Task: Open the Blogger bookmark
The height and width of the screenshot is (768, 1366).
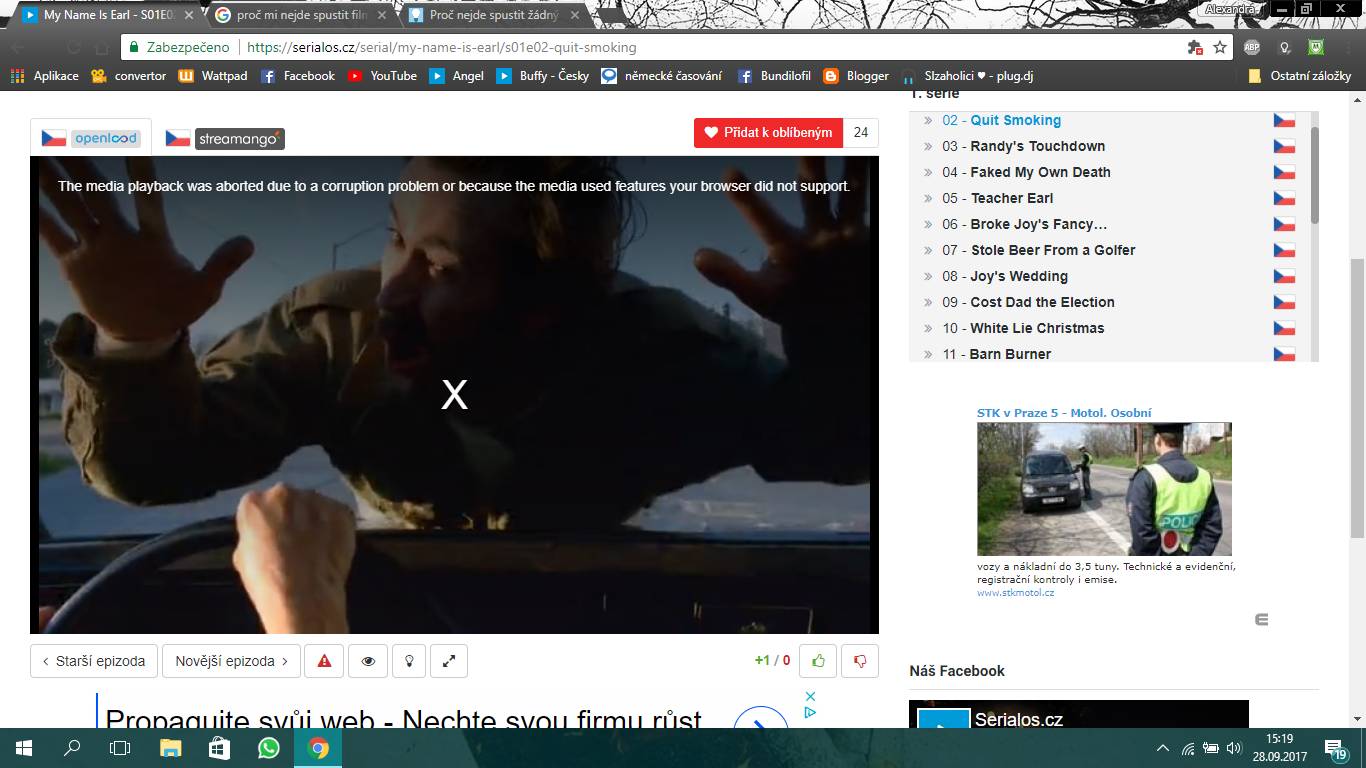Action: pyautogui.click(x=856, y=75)
